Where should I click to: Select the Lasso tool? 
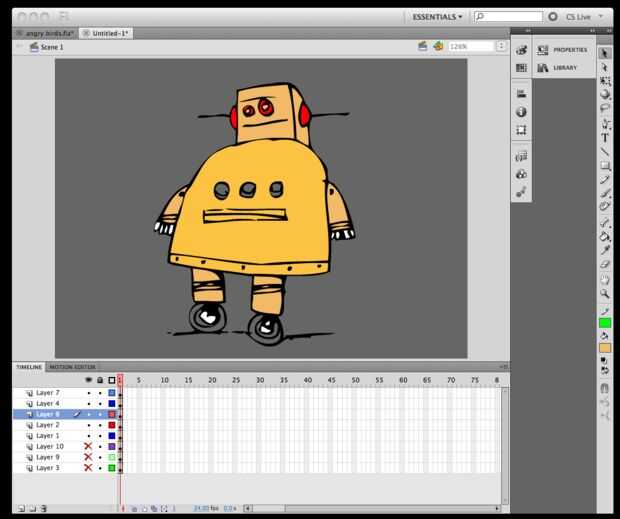click(605, 108)
